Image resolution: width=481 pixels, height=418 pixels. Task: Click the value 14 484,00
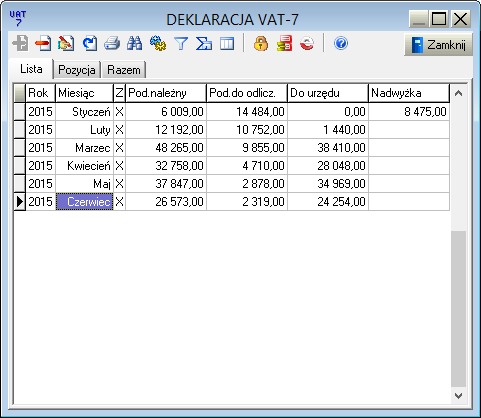[260, 112]
